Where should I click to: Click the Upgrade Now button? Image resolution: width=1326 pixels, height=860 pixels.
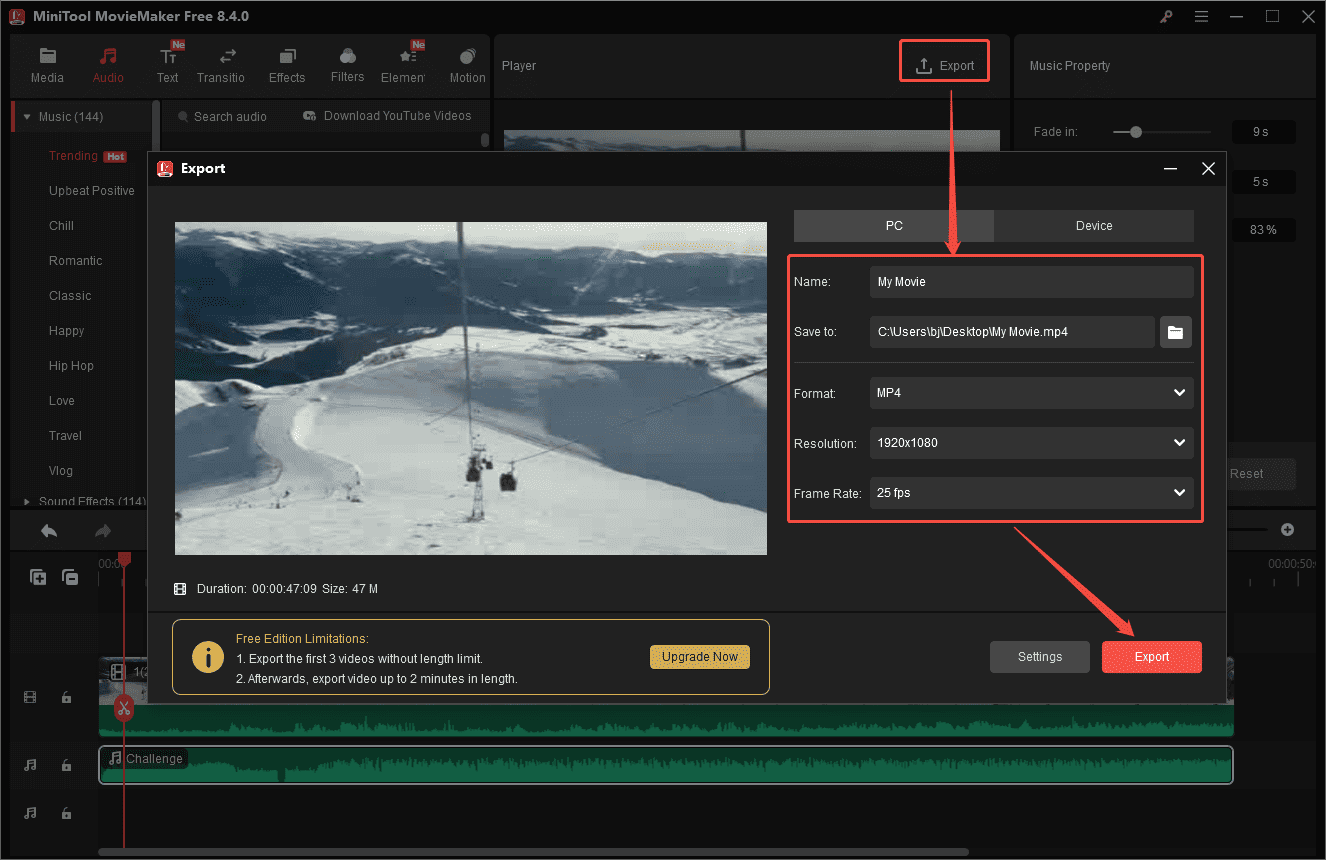tap(699, 657)
